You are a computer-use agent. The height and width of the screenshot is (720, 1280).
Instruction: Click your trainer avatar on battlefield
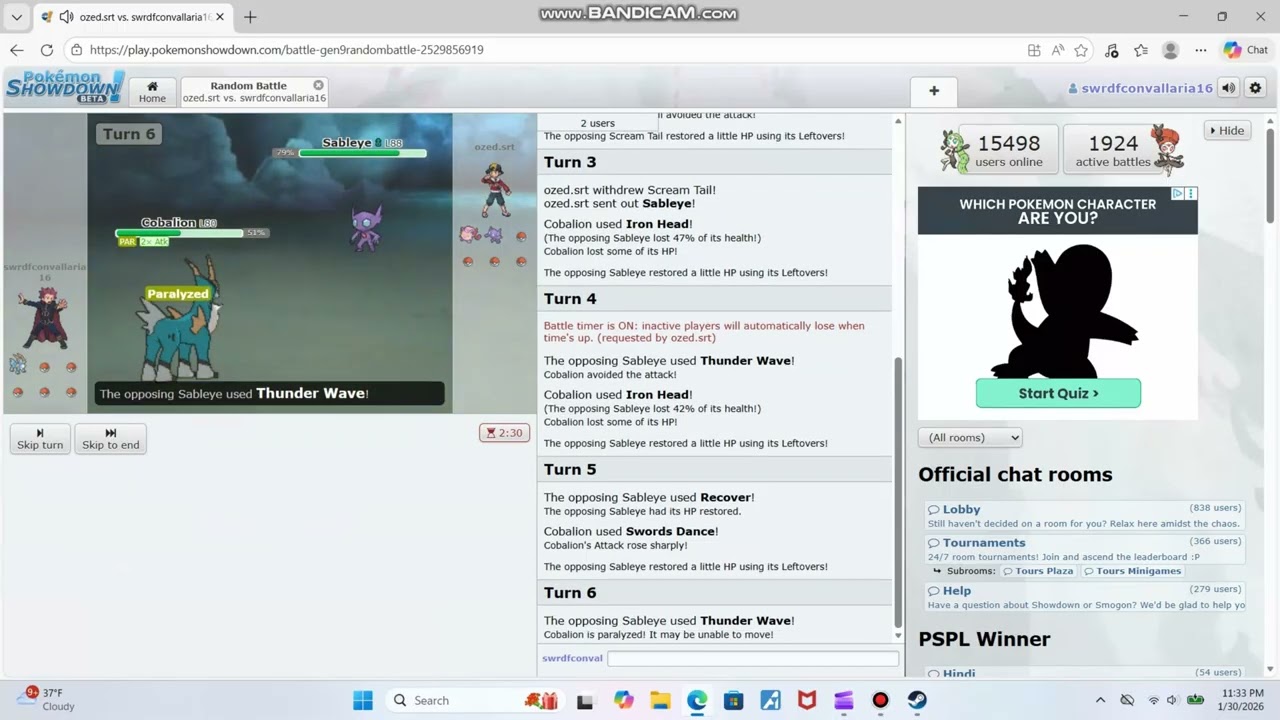coord(45,317)
